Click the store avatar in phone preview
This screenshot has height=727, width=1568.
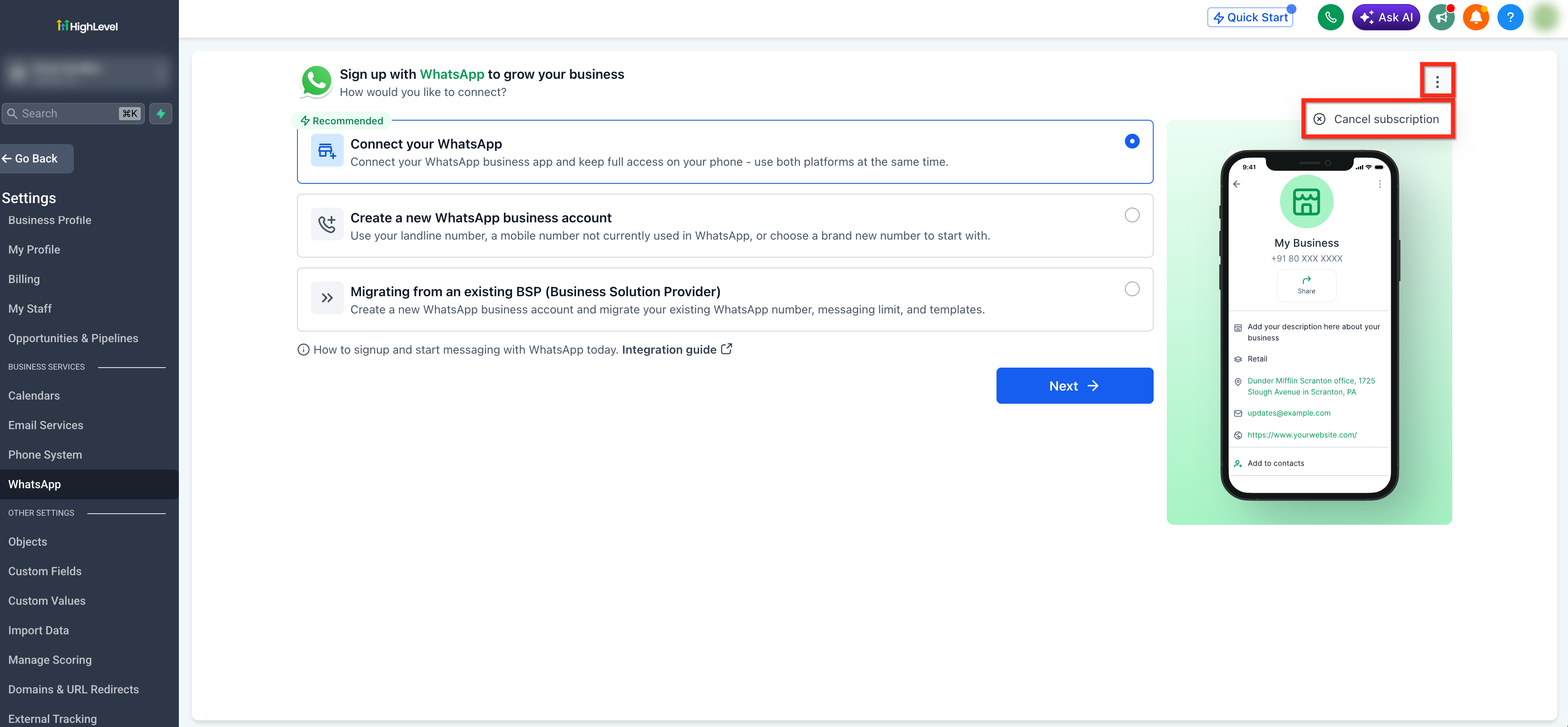click(1306, 201)
